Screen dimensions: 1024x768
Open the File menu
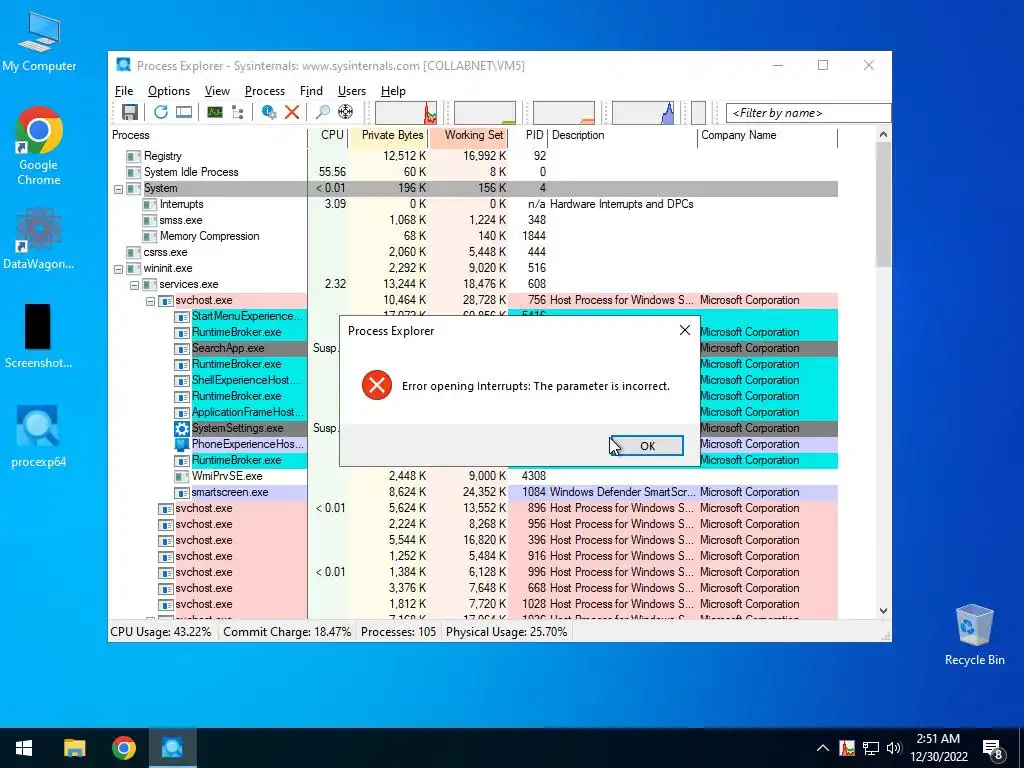123,91
